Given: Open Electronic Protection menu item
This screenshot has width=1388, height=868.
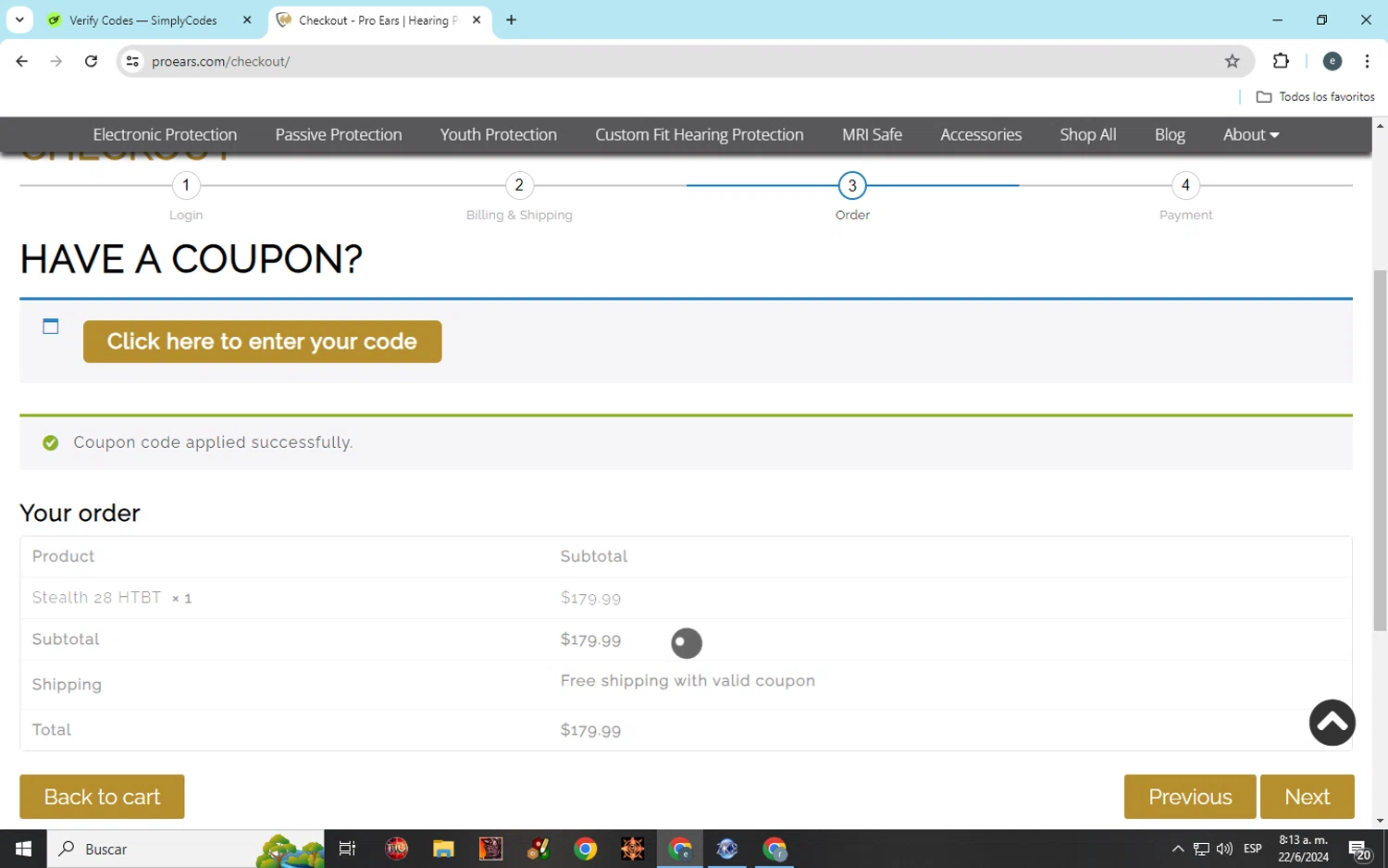Looking at the screenshot, I should pos(165,134).
